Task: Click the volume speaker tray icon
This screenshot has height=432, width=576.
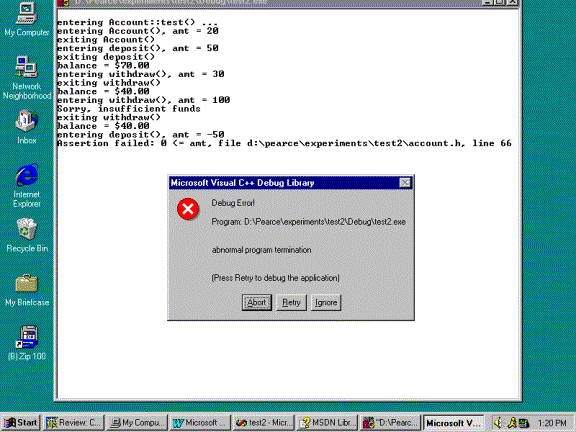Action: tap(498, 423)
